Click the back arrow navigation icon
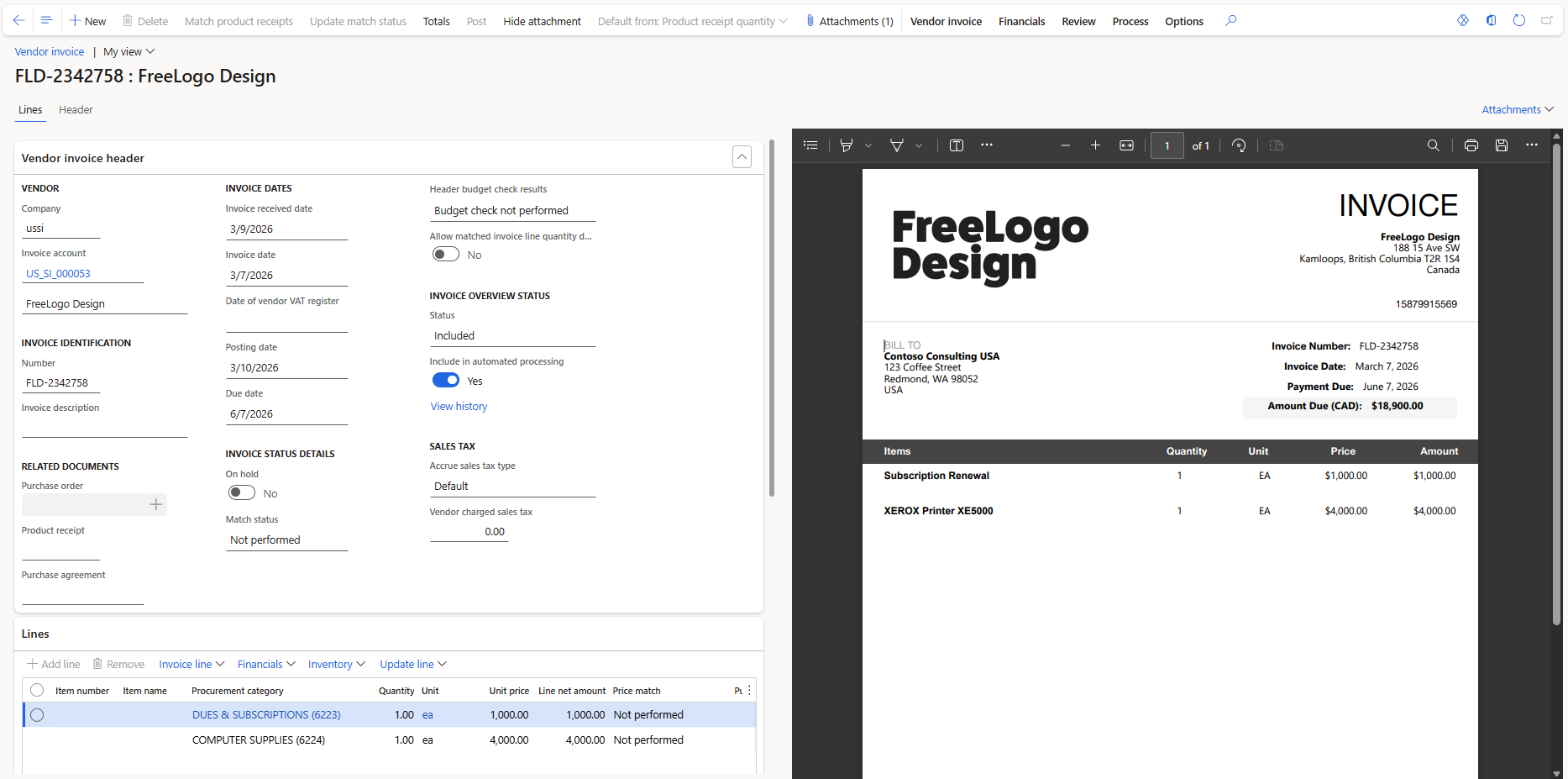 tap(18, 21)
